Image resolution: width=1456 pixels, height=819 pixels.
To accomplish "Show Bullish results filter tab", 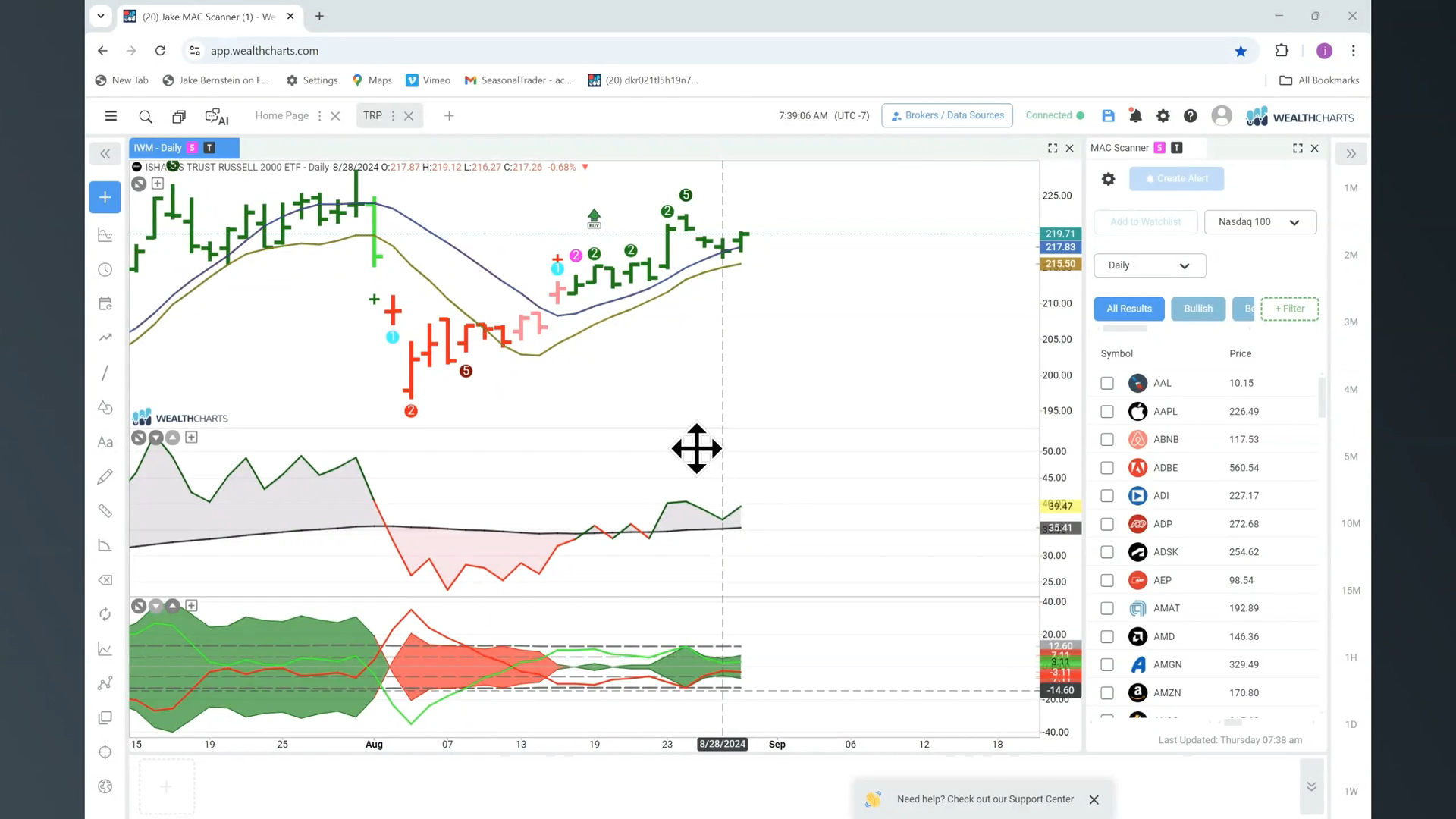I will point(1198,309).
